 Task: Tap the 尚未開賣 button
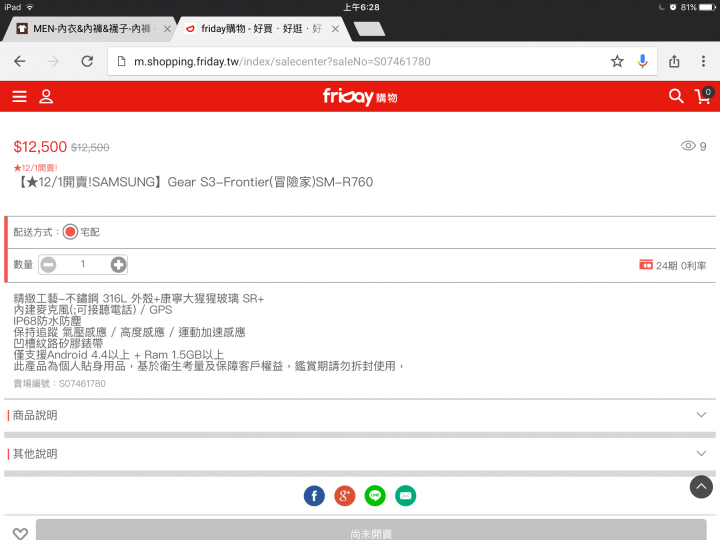[x=371, y=530]
